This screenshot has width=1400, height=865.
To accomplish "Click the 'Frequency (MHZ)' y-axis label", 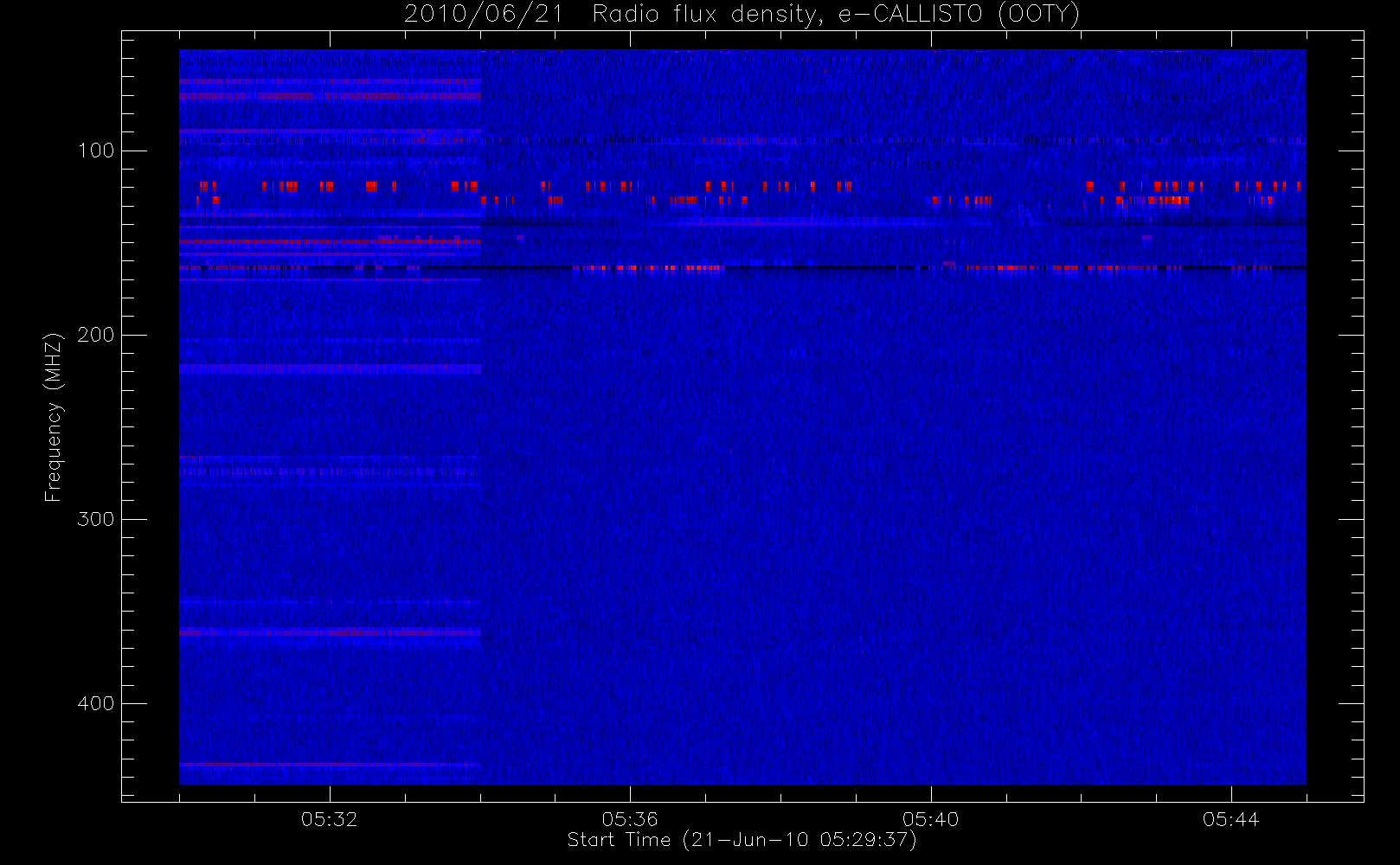I will click(54, 416).
